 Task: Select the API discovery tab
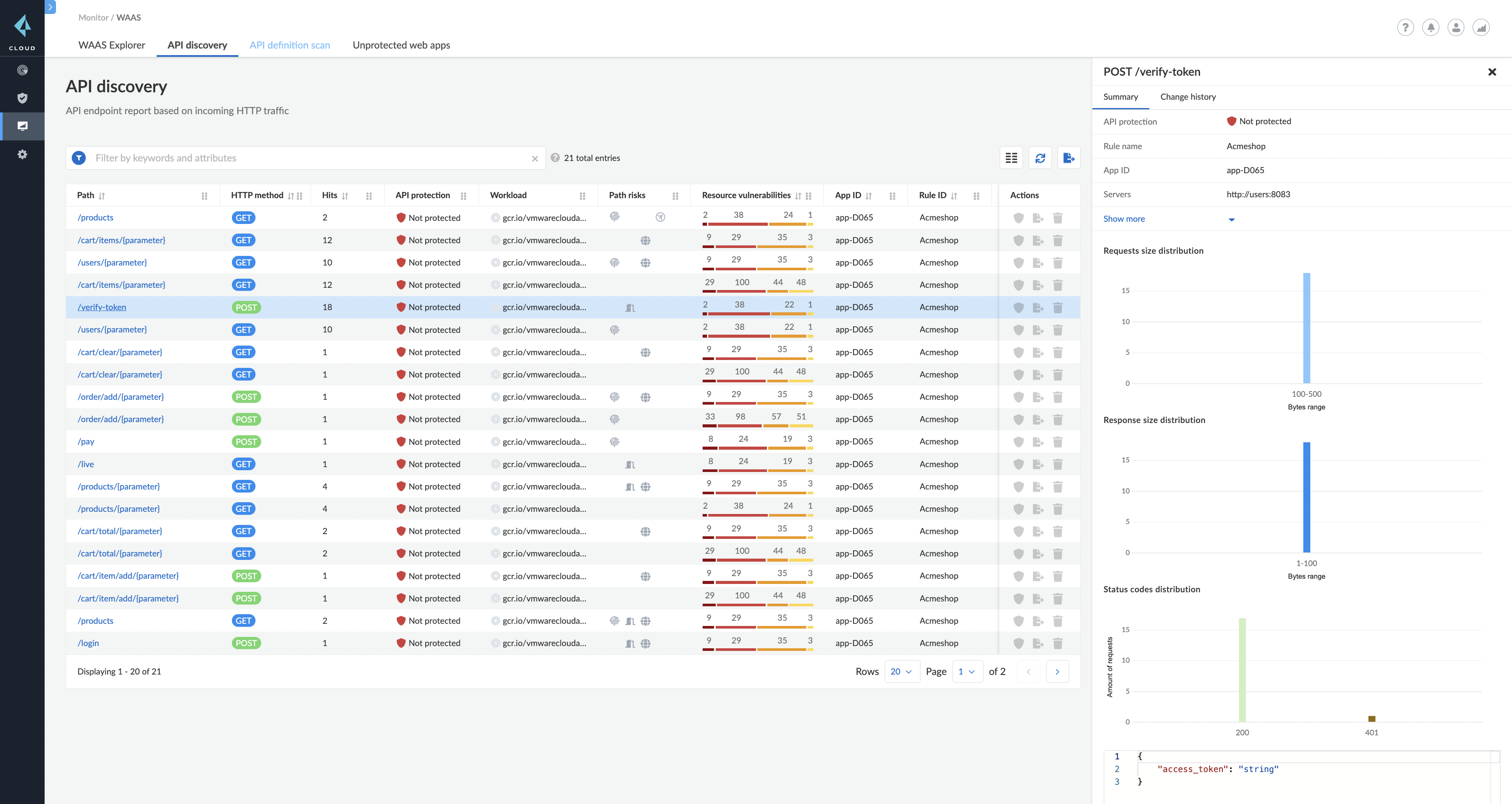(x=197, y=45)
